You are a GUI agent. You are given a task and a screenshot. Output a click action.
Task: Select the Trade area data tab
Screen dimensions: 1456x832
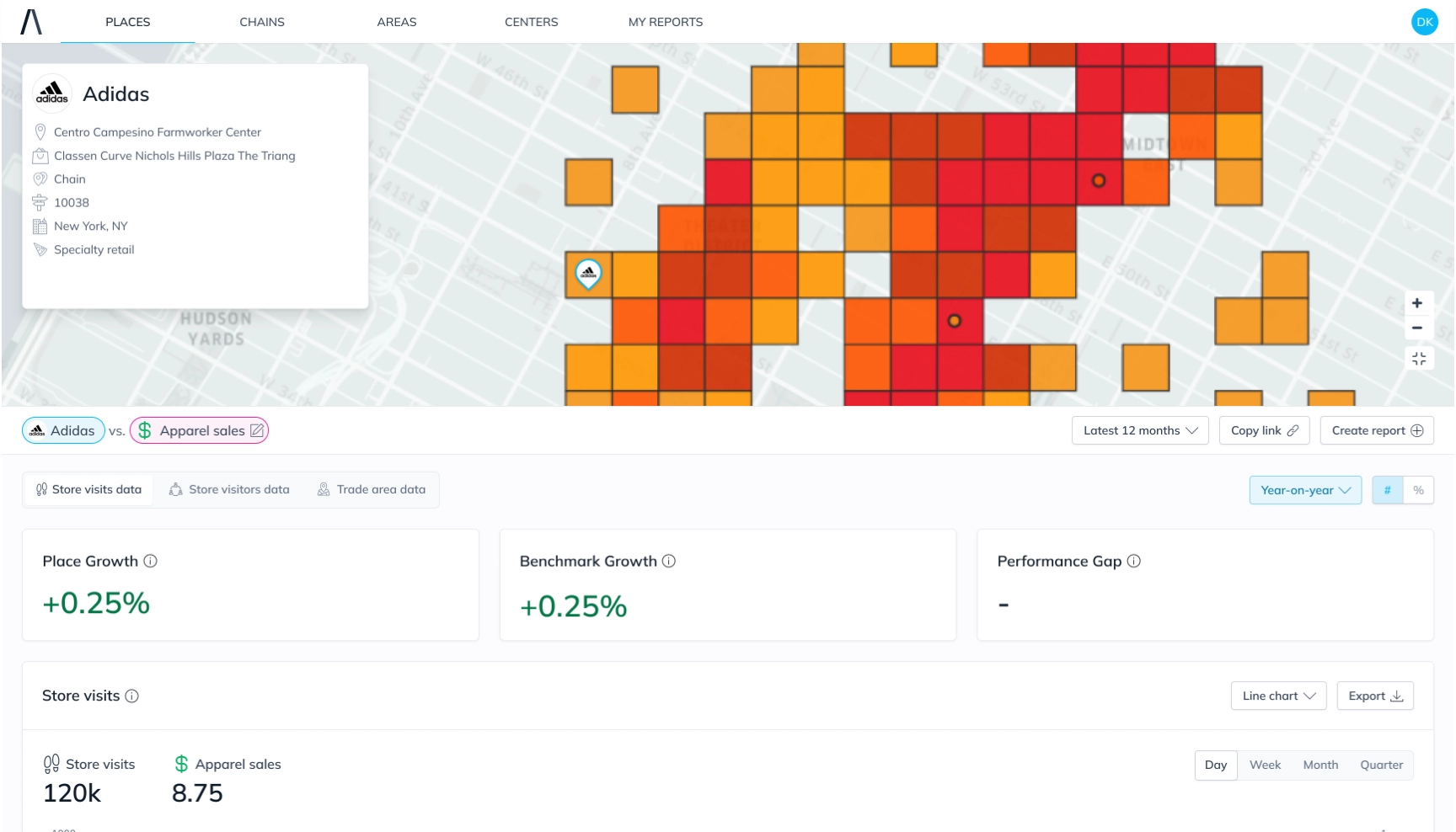click(372, 489)
